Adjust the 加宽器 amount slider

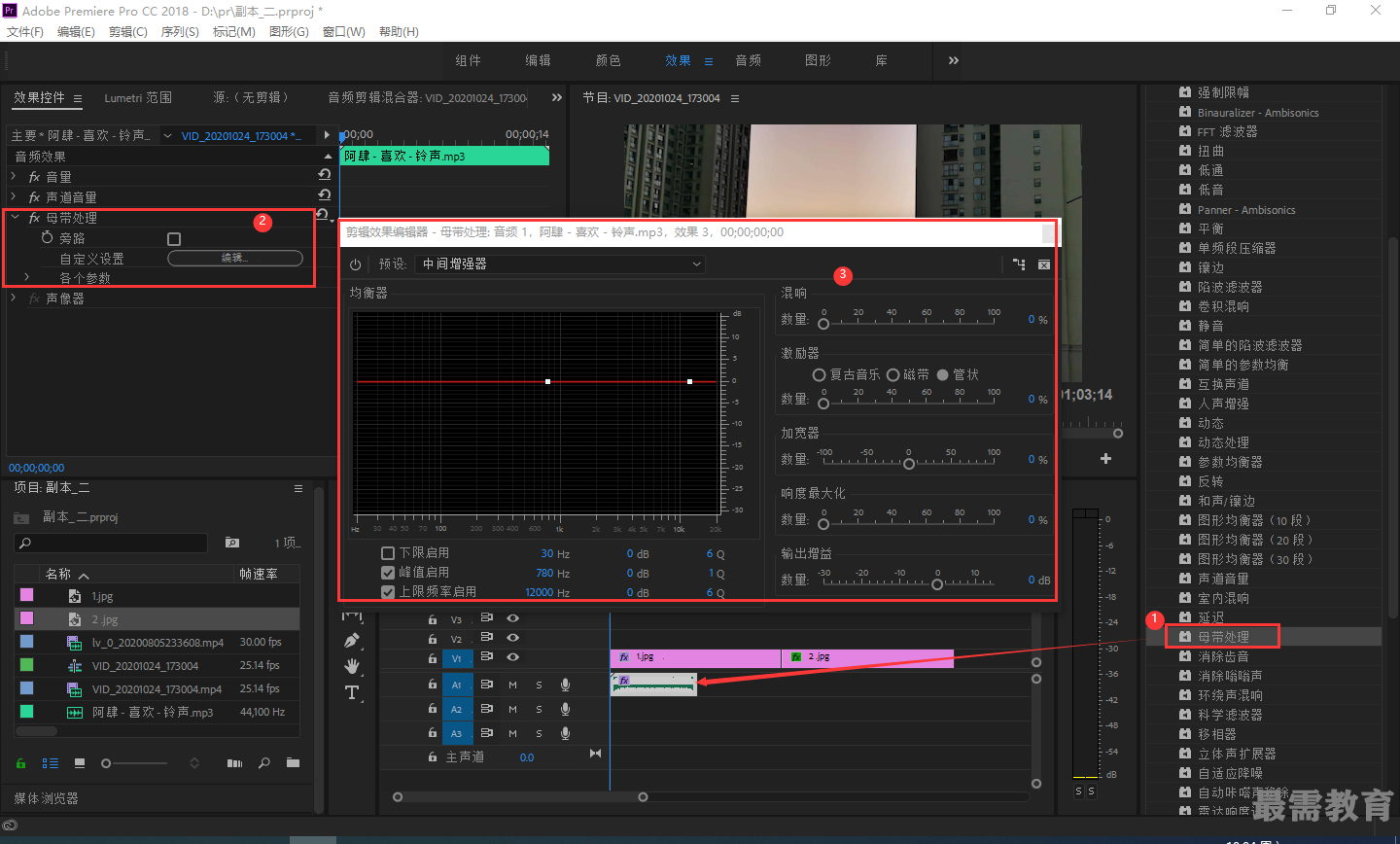(909, 464)
